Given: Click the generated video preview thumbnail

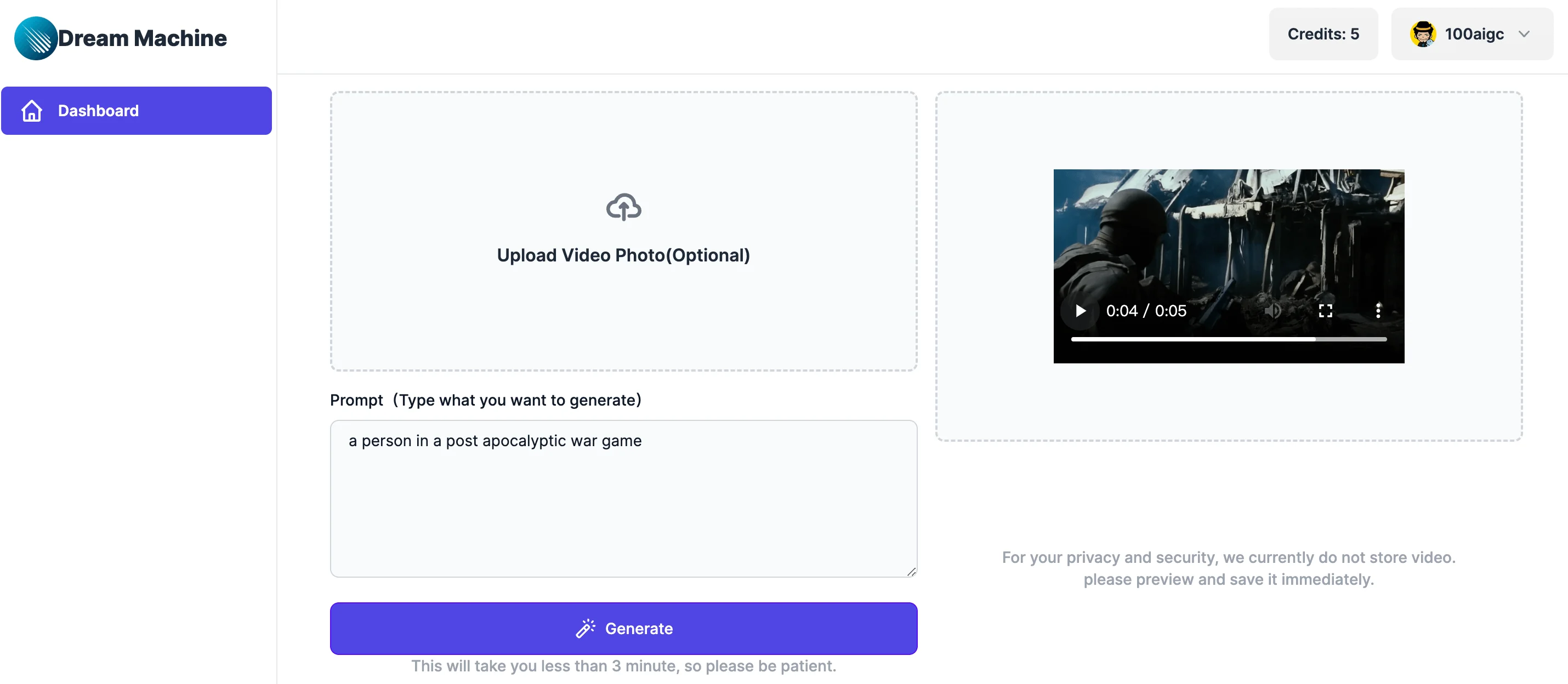Looking at the screenshot, I should pos(1228,237).
